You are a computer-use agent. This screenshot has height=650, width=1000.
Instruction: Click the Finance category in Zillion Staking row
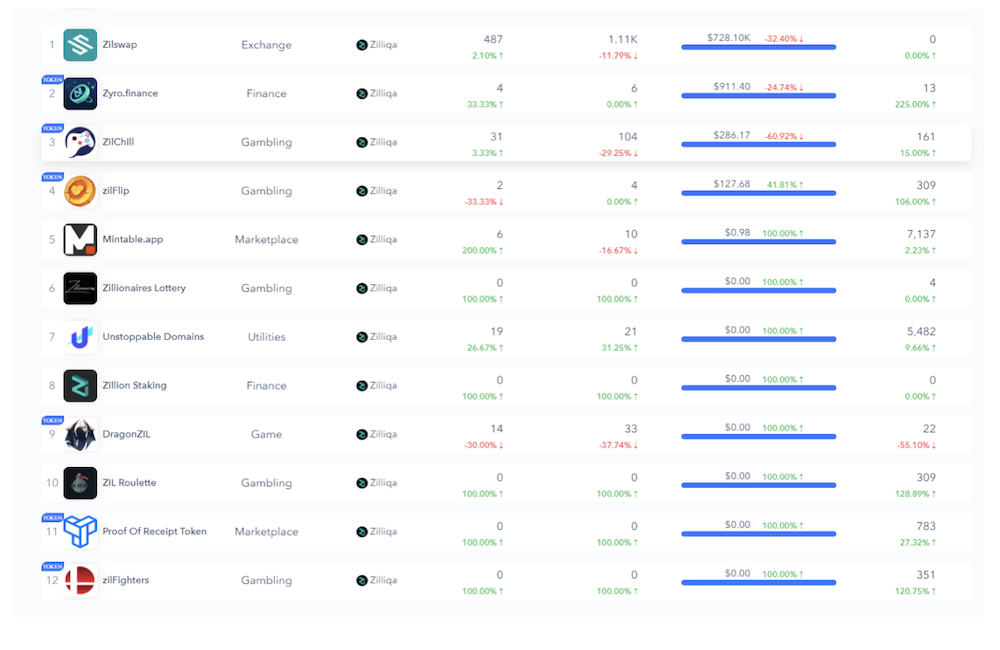coord(267,386)
